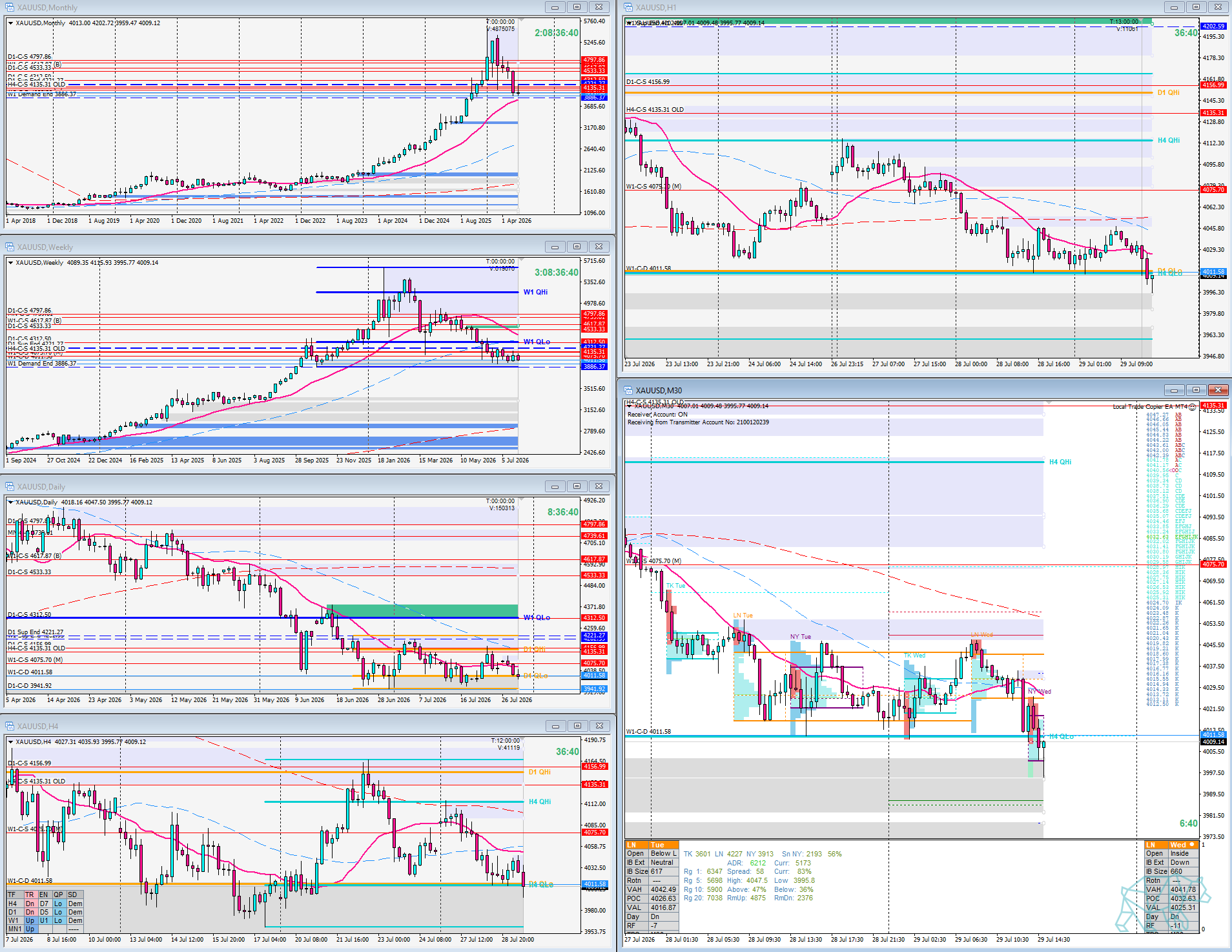Click the XAUUSD,H1 chart window icon
Viewport: 1232px width, 952px height.
pyautogui.click(x=628, y=7)
